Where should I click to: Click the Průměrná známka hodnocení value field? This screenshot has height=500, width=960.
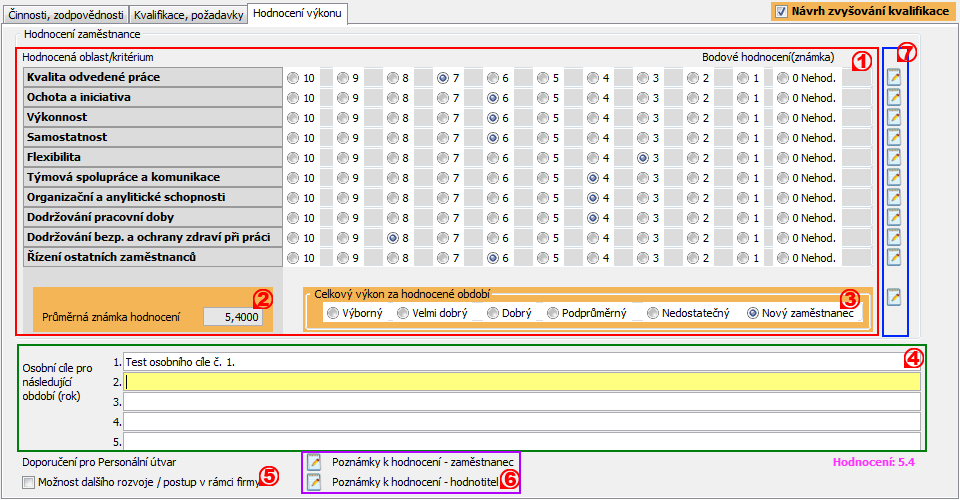(x=234, y=317)
